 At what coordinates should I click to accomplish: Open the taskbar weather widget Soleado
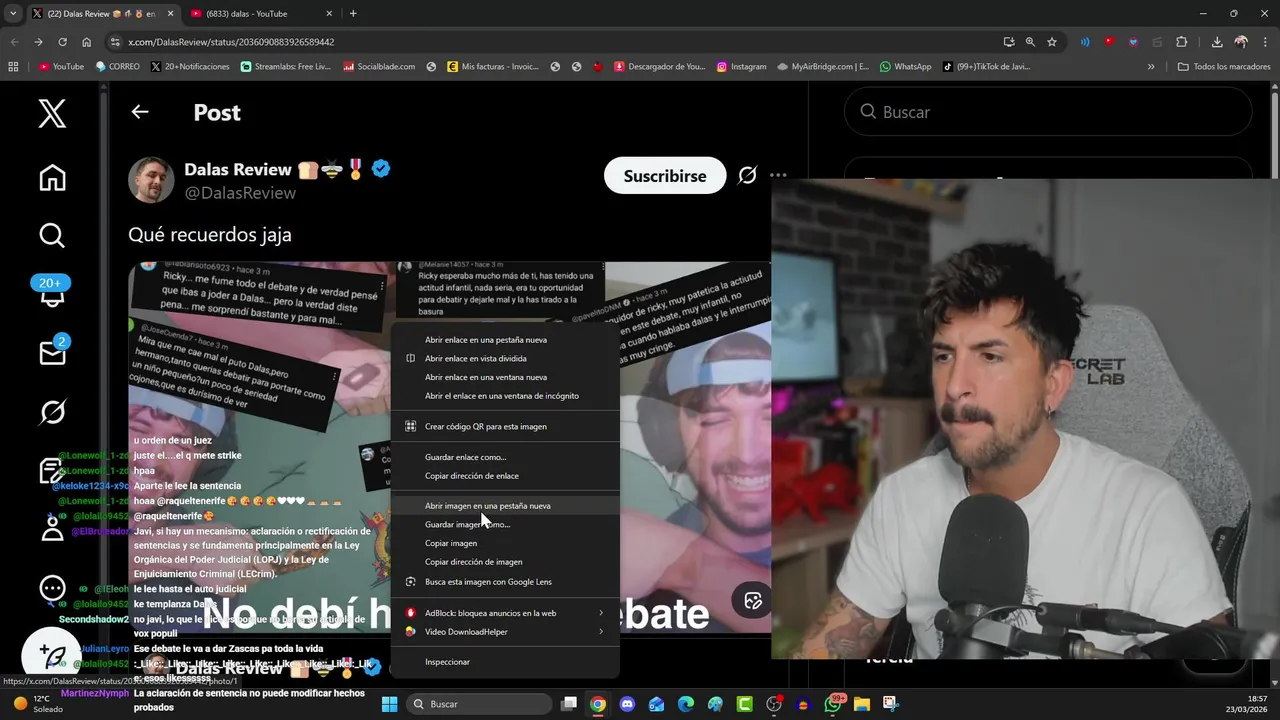tap(36, 704)
